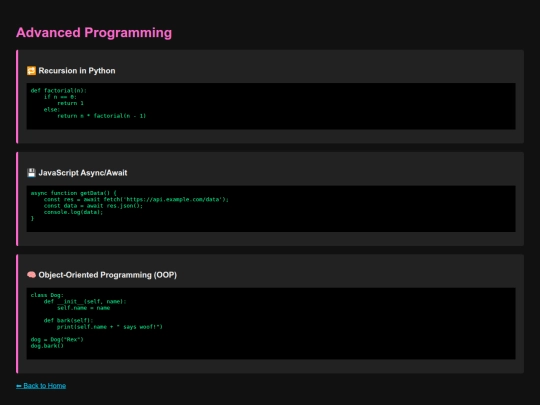The image size is (540, 405).
Task: Select the Object-Oriented Programming (OOP) heading
Action: coord(107,275)
